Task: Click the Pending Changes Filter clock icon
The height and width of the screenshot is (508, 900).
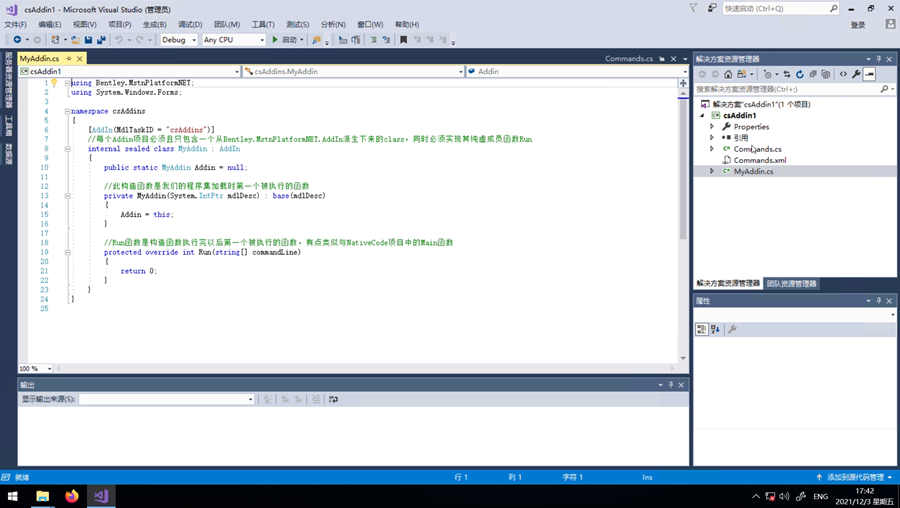Action: pos(767,74)
